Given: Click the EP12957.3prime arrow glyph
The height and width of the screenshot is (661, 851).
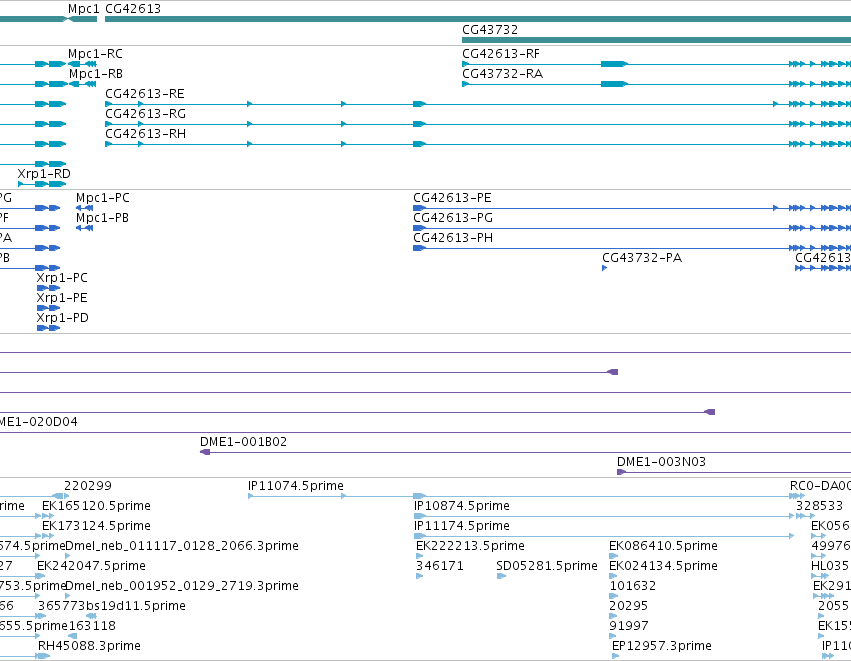Looking at the screenshot, I should pyautogui.click(x=615, y=656).
